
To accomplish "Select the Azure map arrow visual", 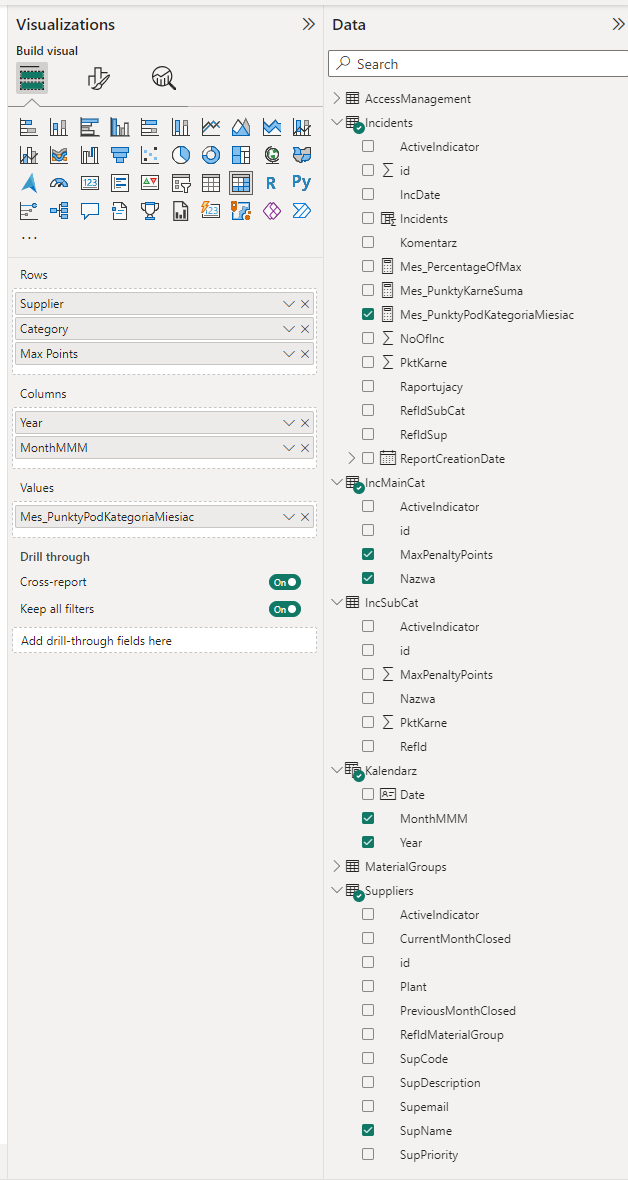I will [29, 183].
